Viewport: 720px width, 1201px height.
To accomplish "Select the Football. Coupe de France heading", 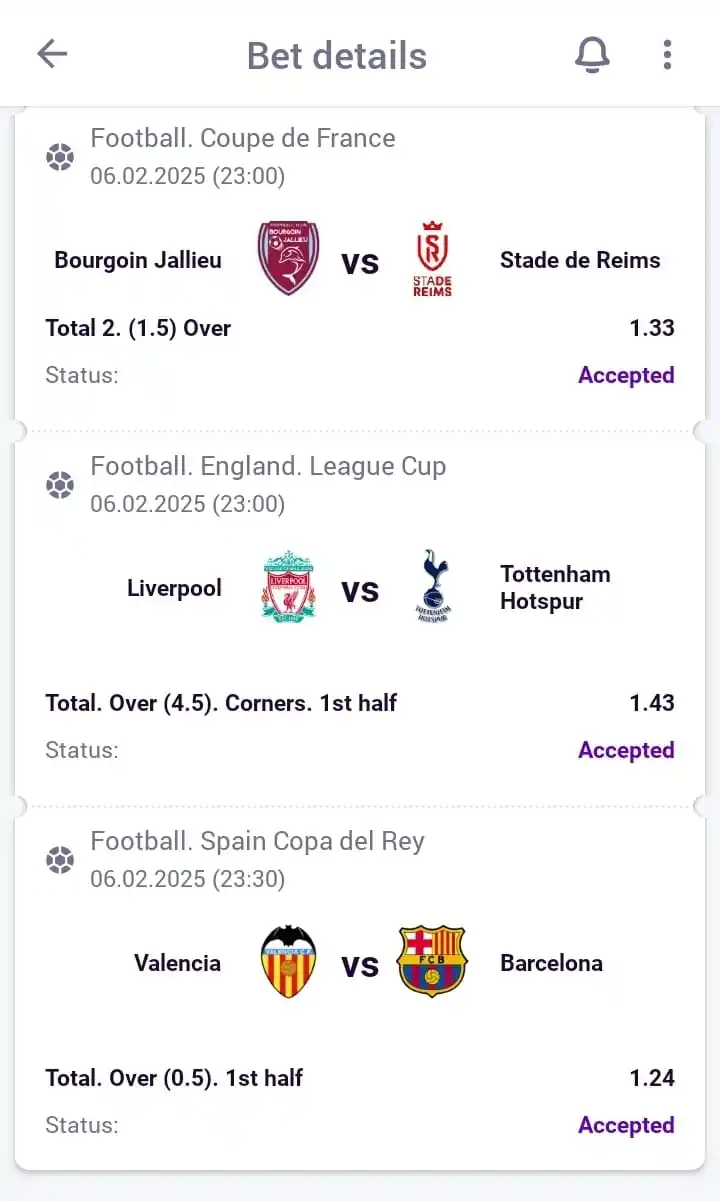I will click(x=243, y=138).
